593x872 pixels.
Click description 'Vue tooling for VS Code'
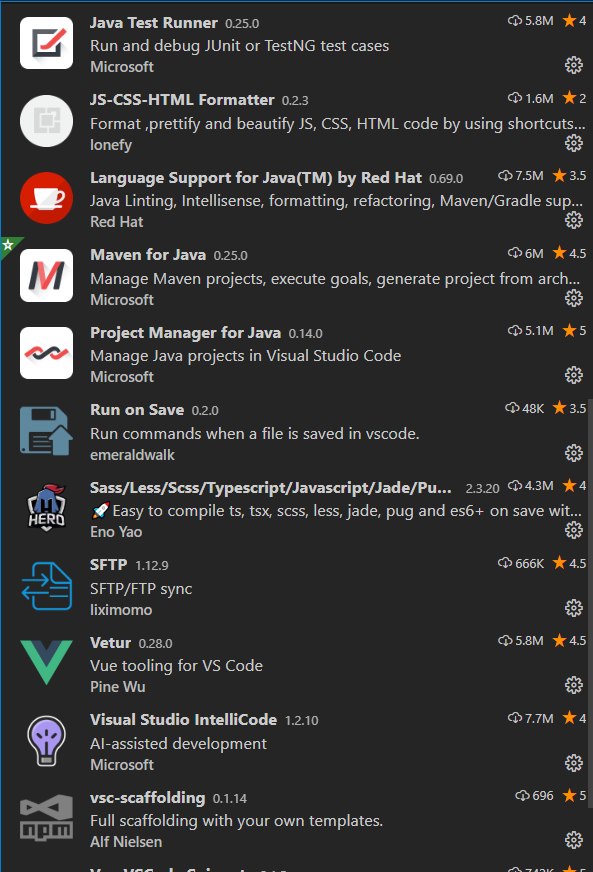click(x=176, y=666)
